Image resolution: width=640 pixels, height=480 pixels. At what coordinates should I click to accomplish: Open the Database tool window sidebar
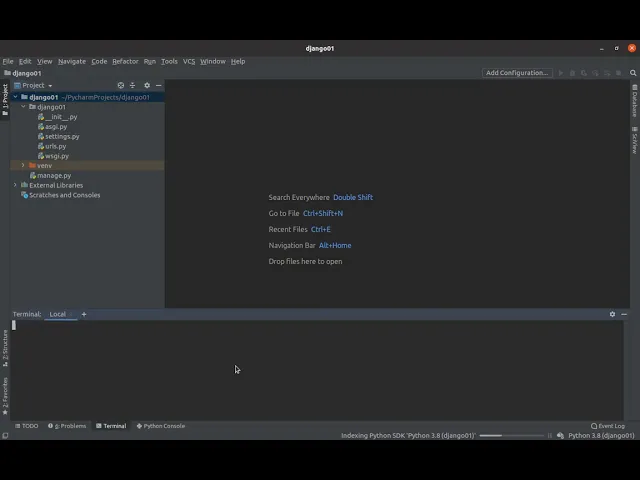[635, 101]
